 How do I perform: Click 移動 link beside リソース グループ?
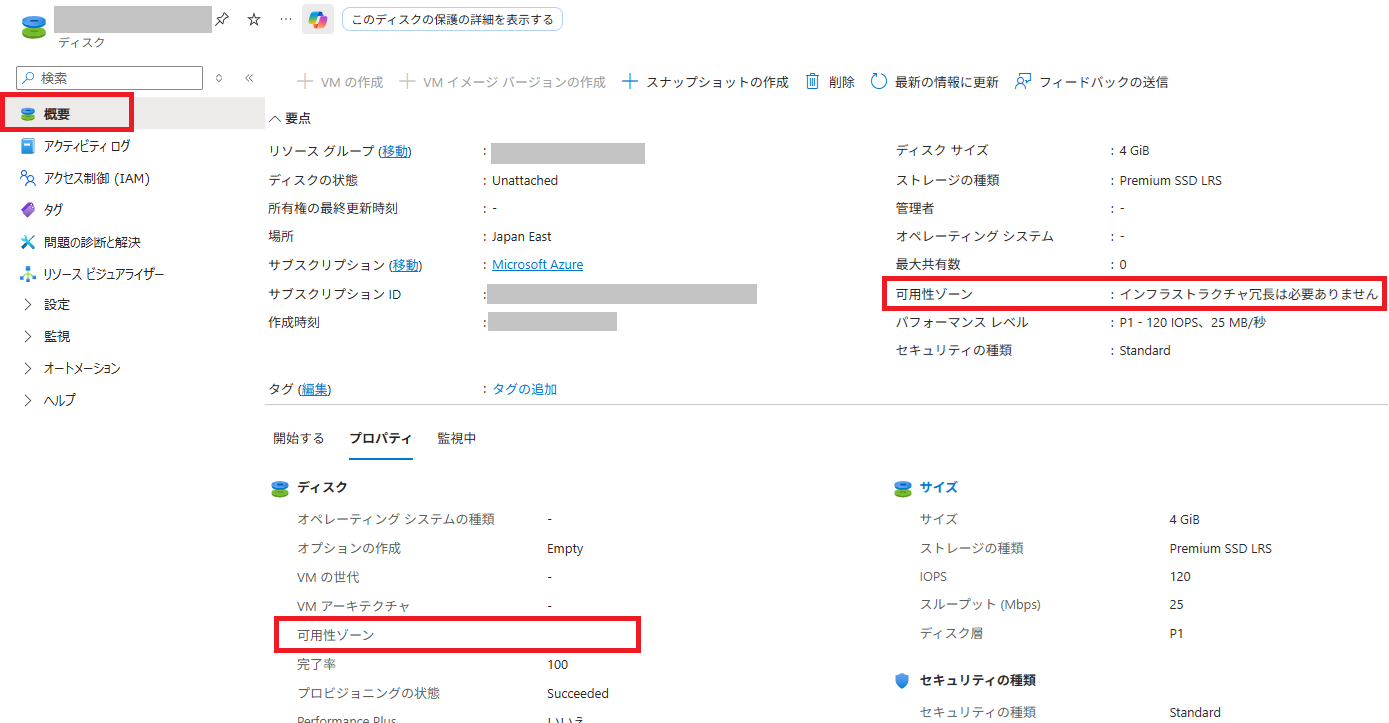395,151
